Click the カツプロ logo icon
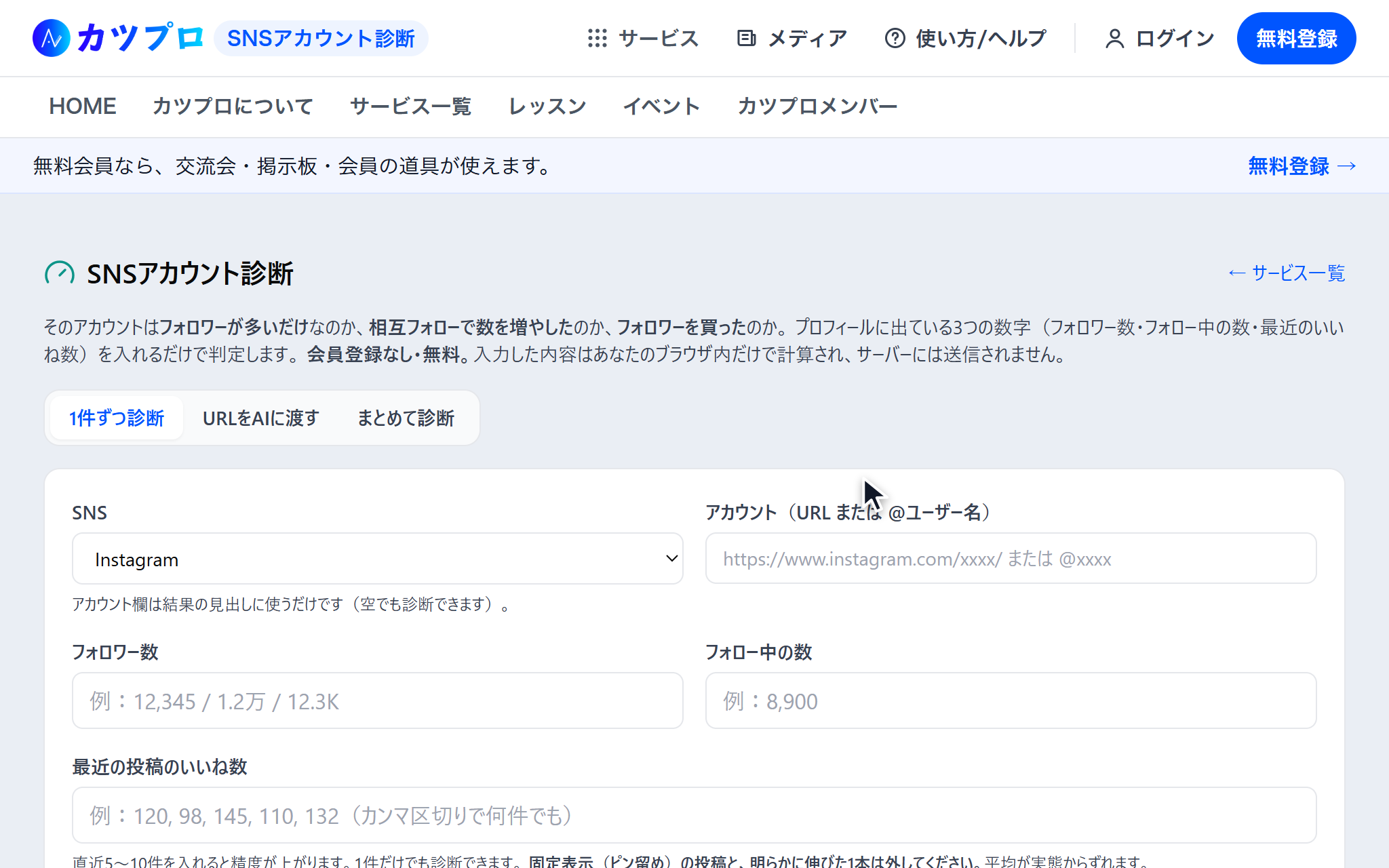The height and width of the screenshot is (868, 1389). click(x=52, y=38)
